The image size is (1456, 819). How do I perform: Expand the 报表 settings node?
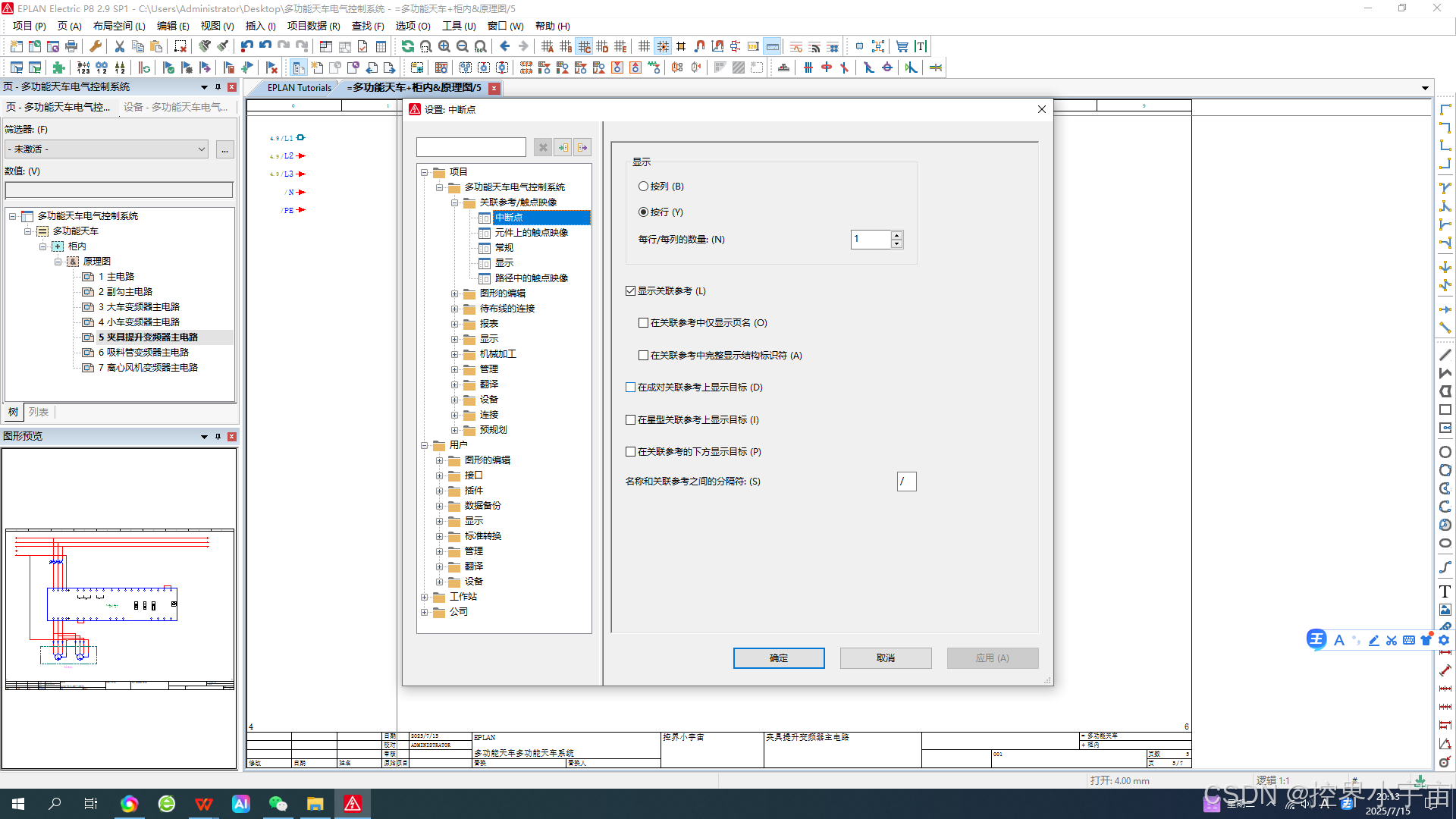454,324
